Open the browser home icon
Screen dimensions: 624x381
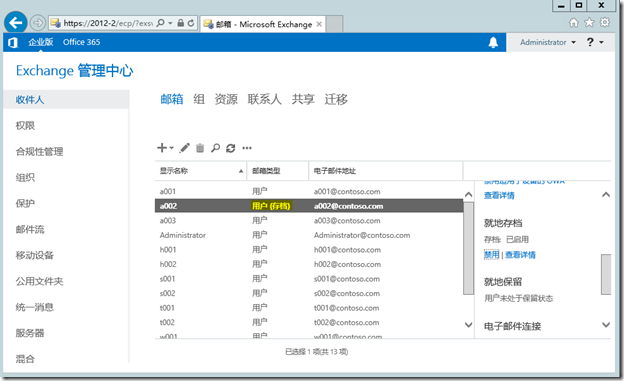[x=573, y=23]
